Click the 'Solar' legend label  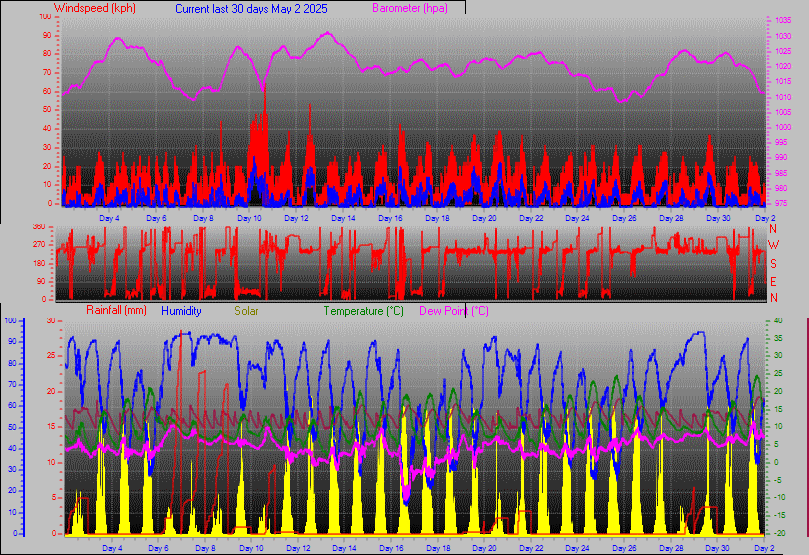(x=246, y=311)
